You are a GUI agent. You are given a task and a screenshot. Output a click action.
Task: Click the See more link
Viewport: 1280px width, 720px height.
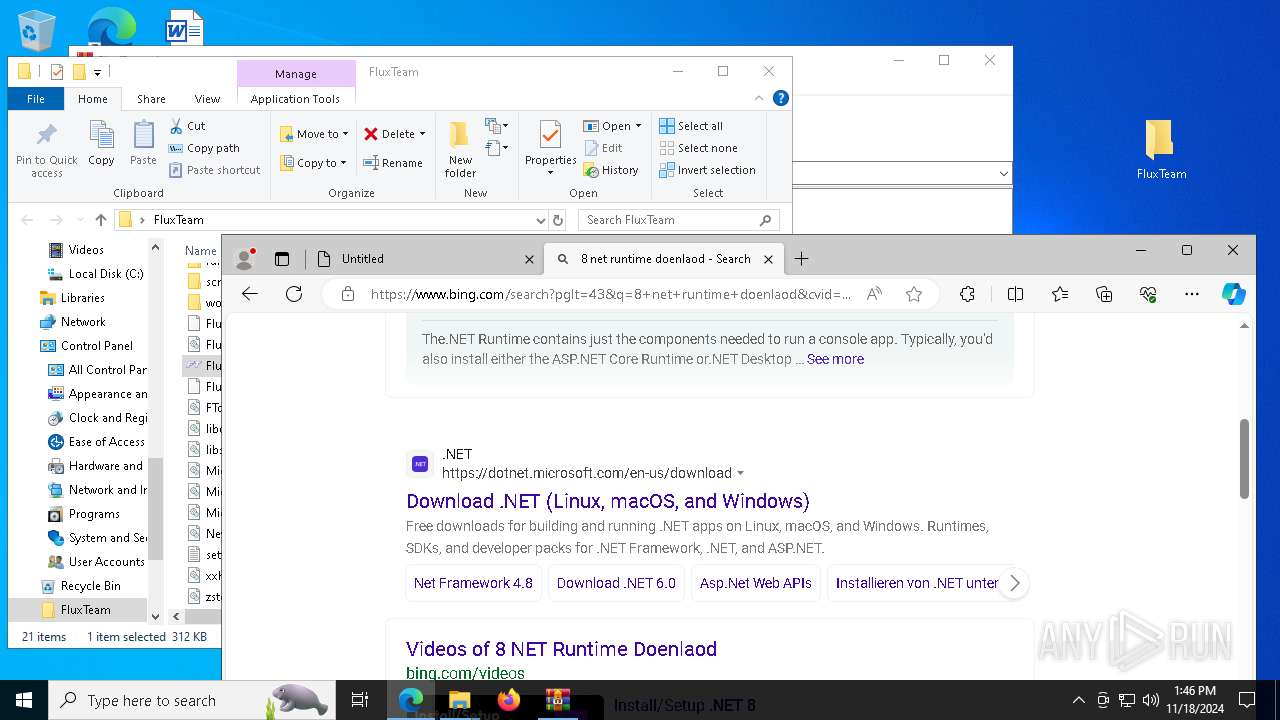click(x=835, y=359)
